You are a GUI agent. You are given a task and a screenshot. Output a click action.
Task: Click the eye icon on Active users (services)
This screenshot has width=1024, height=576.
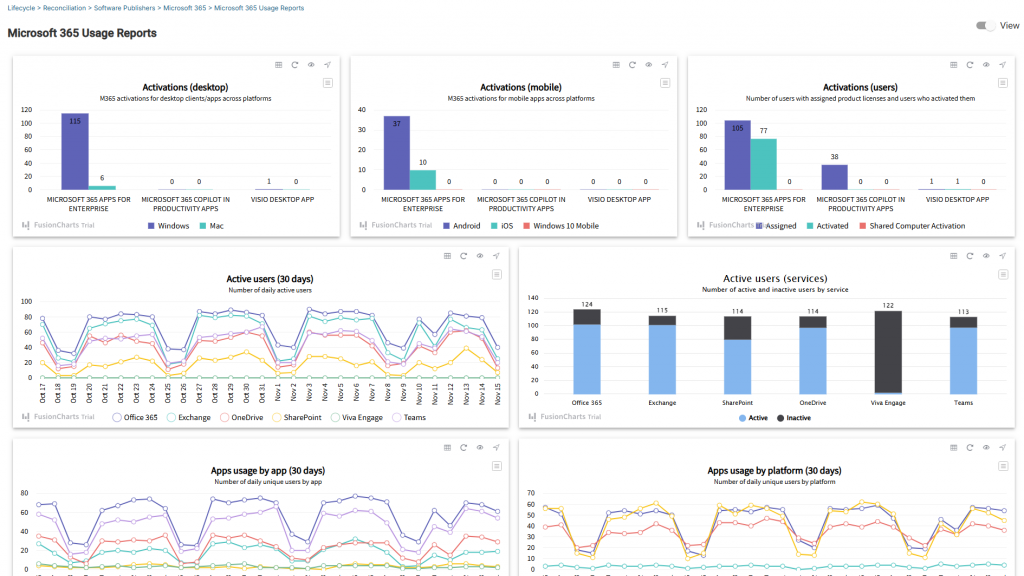coord(986,256)
